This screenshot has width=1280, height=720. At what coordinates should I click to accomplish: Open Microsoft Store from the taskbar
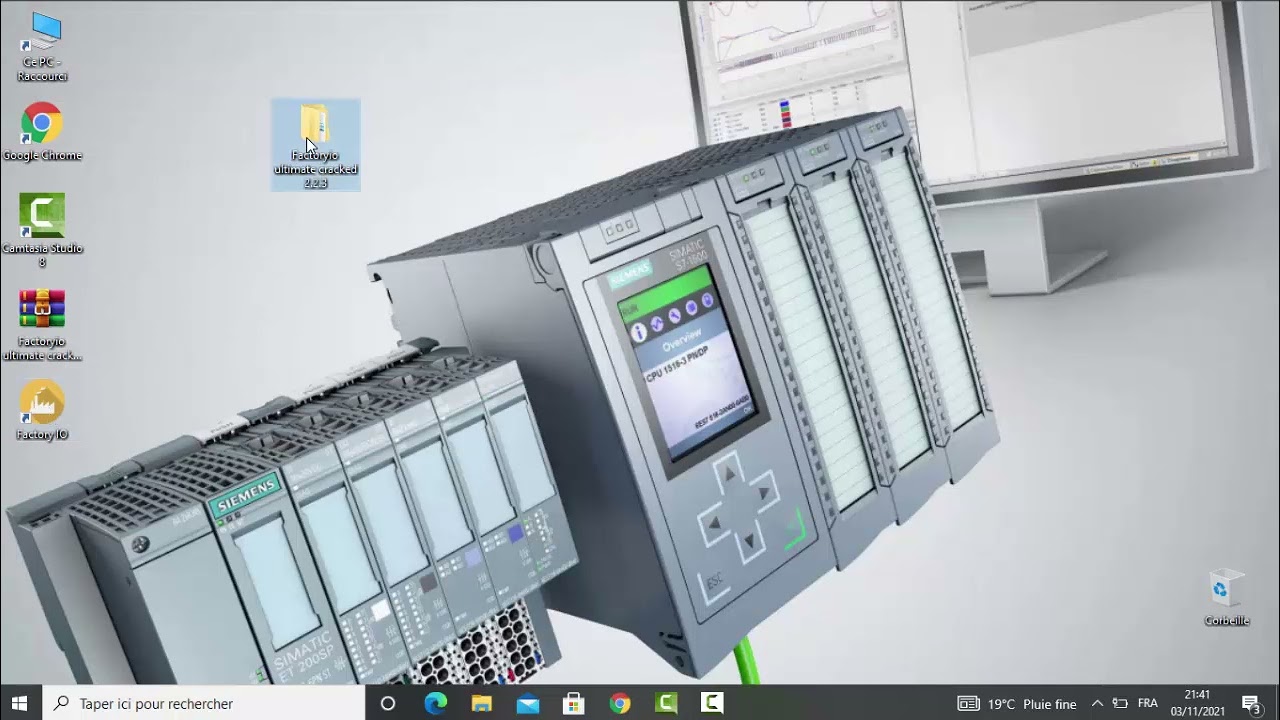573,704
